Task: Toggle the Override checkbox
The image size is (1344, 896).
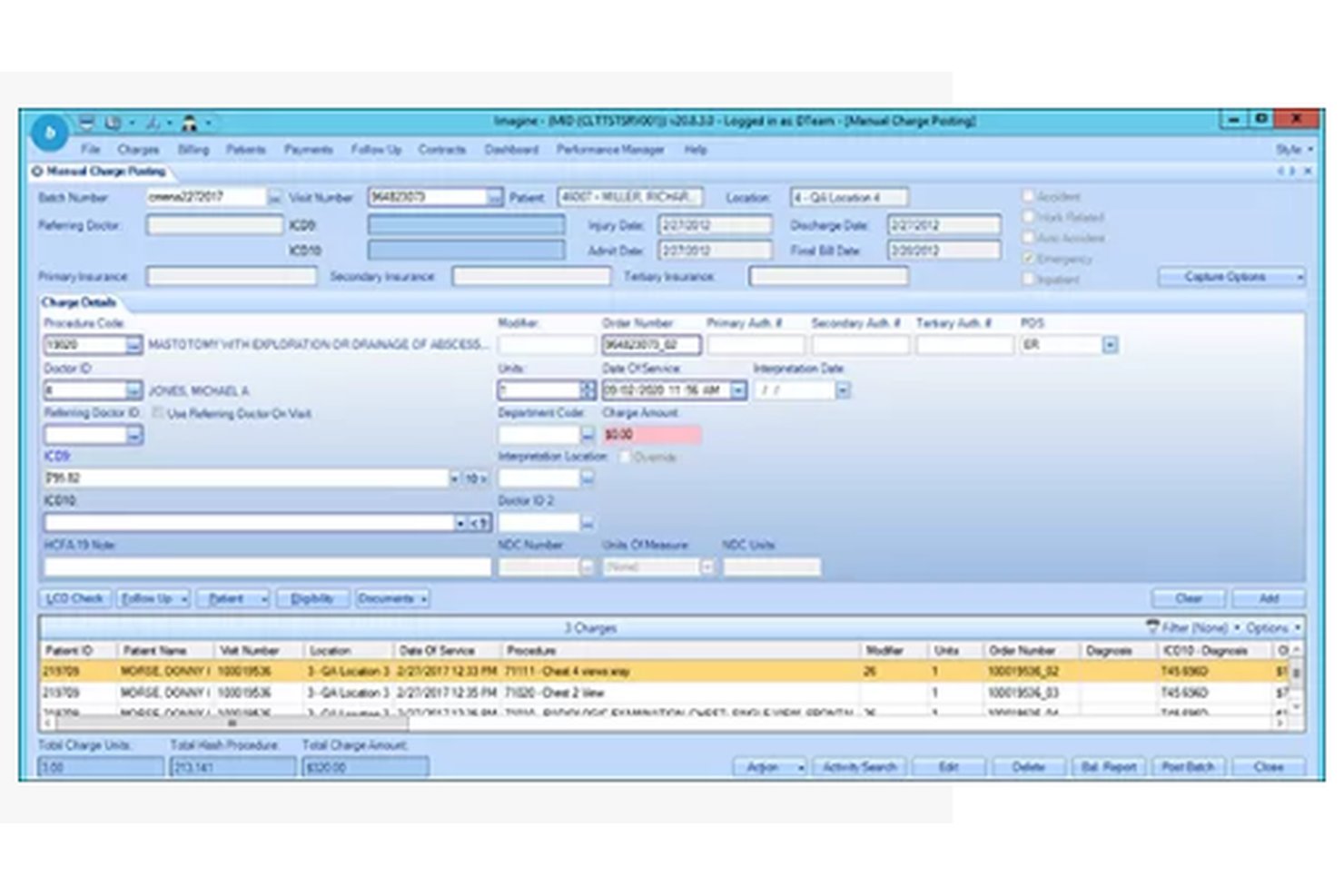Action: [x=625, y=457]
